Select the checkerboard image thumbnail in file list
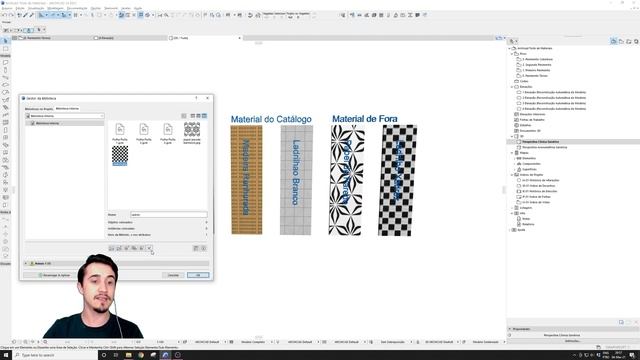 click(x=120, y=156)
